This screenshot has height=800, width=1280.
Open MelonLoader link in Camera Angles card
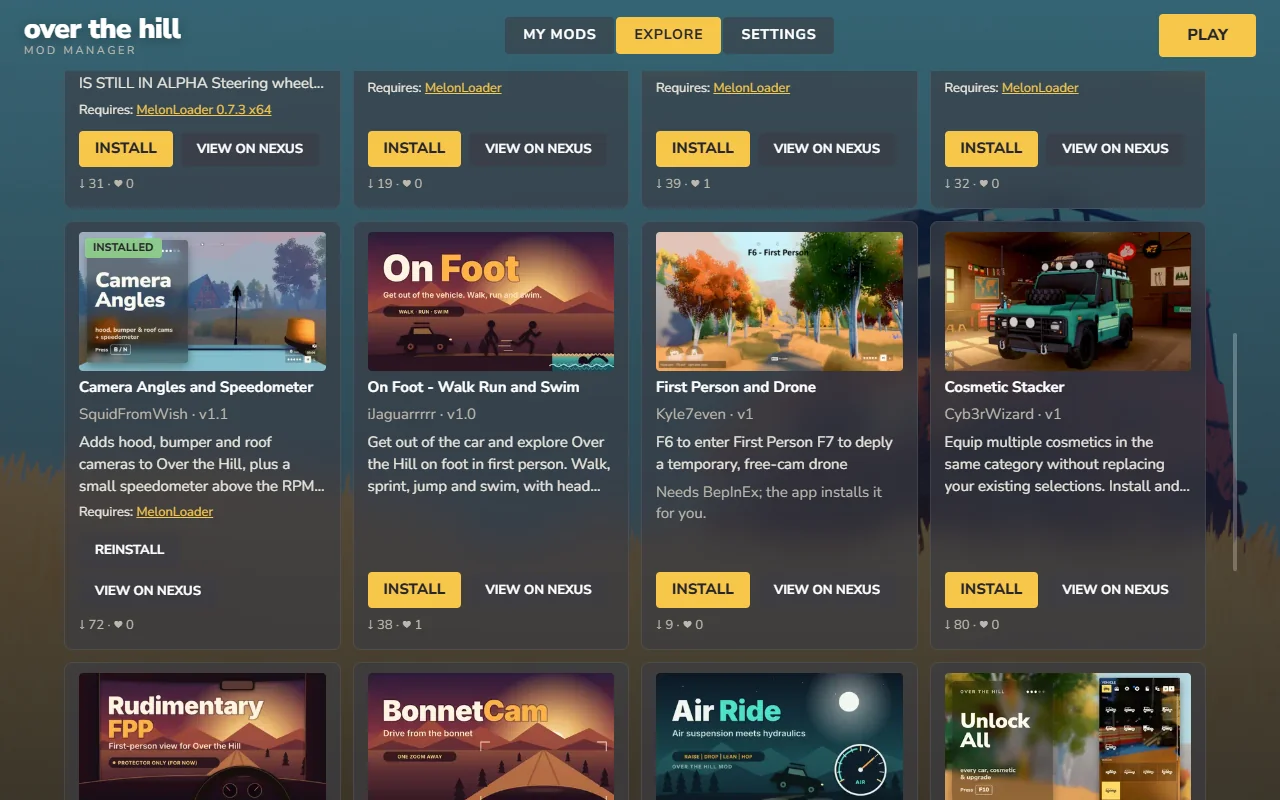(x=175, y=512)
